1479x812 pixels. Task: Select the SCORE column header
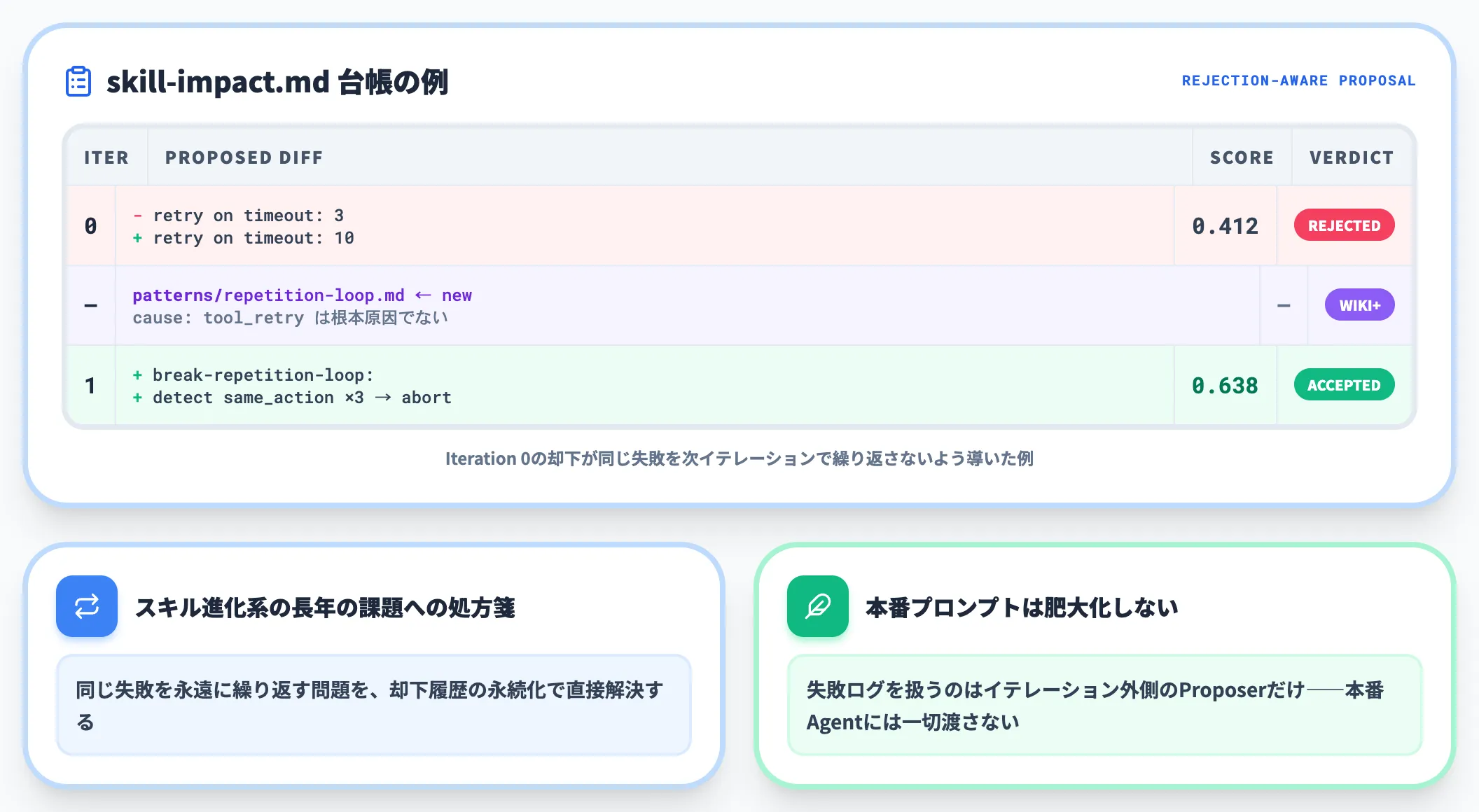pos(1242,157)
